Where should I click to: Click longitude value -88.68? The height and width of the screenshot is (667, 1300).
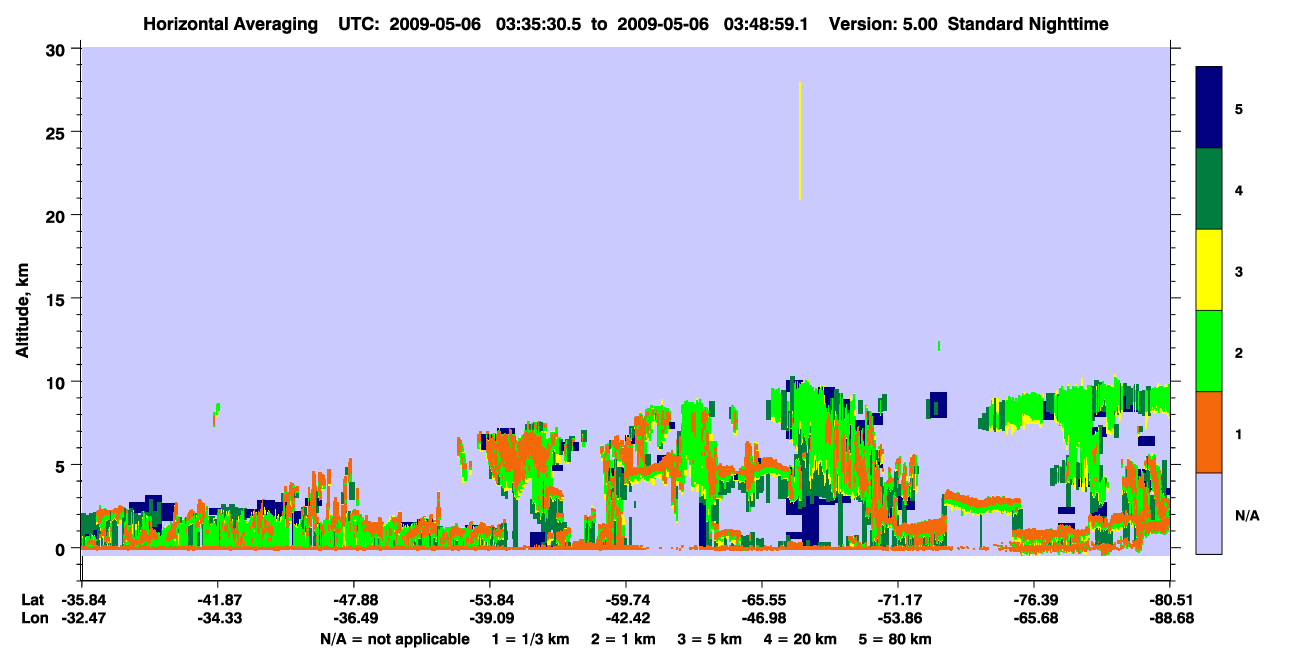1170,619
